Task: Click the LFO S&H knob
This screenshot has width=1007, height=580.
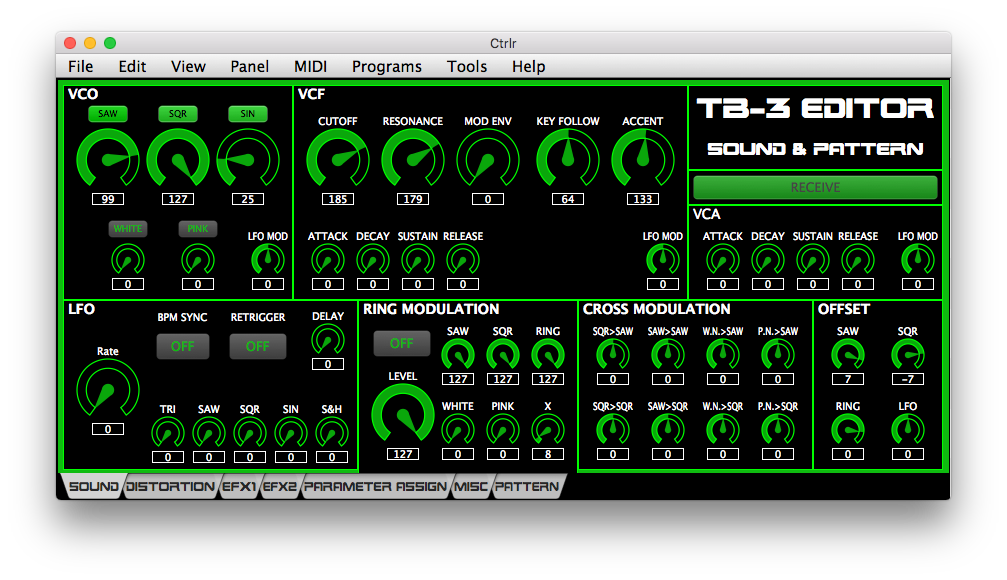Action: tap(332, 433)
